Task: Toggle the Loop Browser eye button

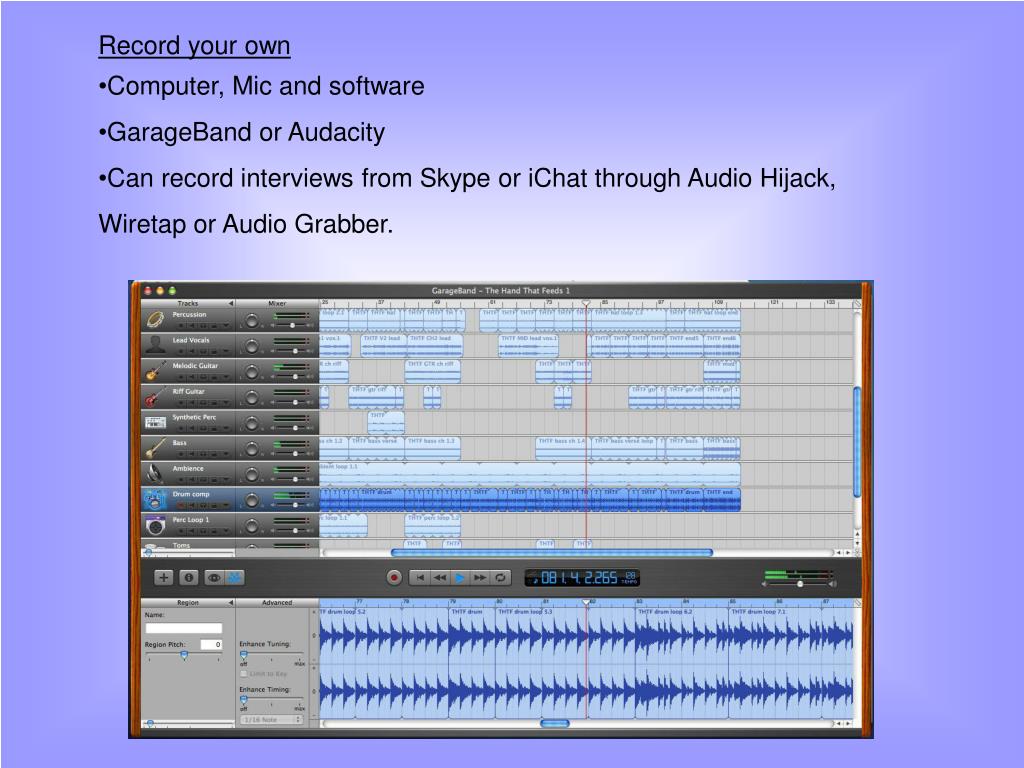Action: 214,577
